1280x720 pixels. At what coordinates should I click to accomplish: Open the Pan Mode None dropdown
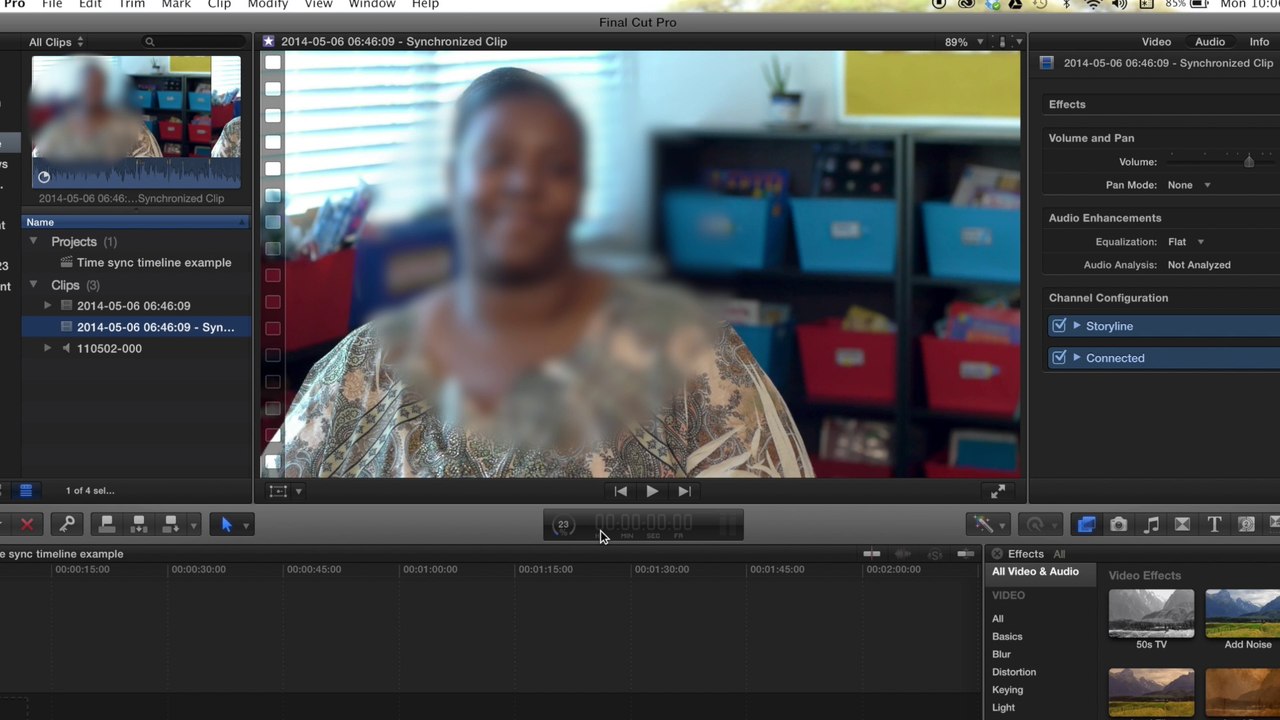(x=1189, y=185)
